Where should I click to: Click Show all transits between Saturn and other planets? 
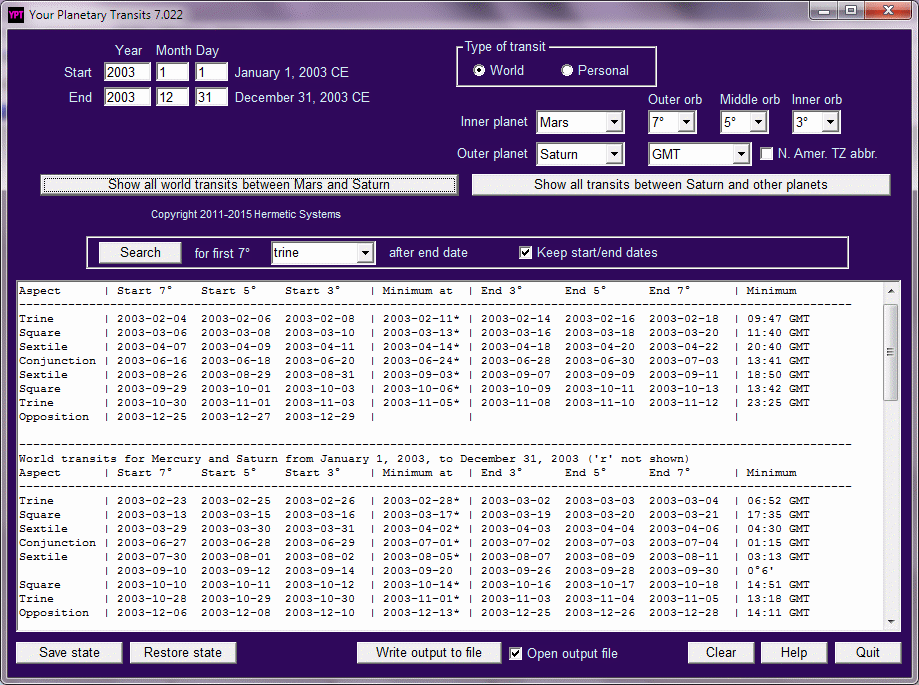pos(681,185)
